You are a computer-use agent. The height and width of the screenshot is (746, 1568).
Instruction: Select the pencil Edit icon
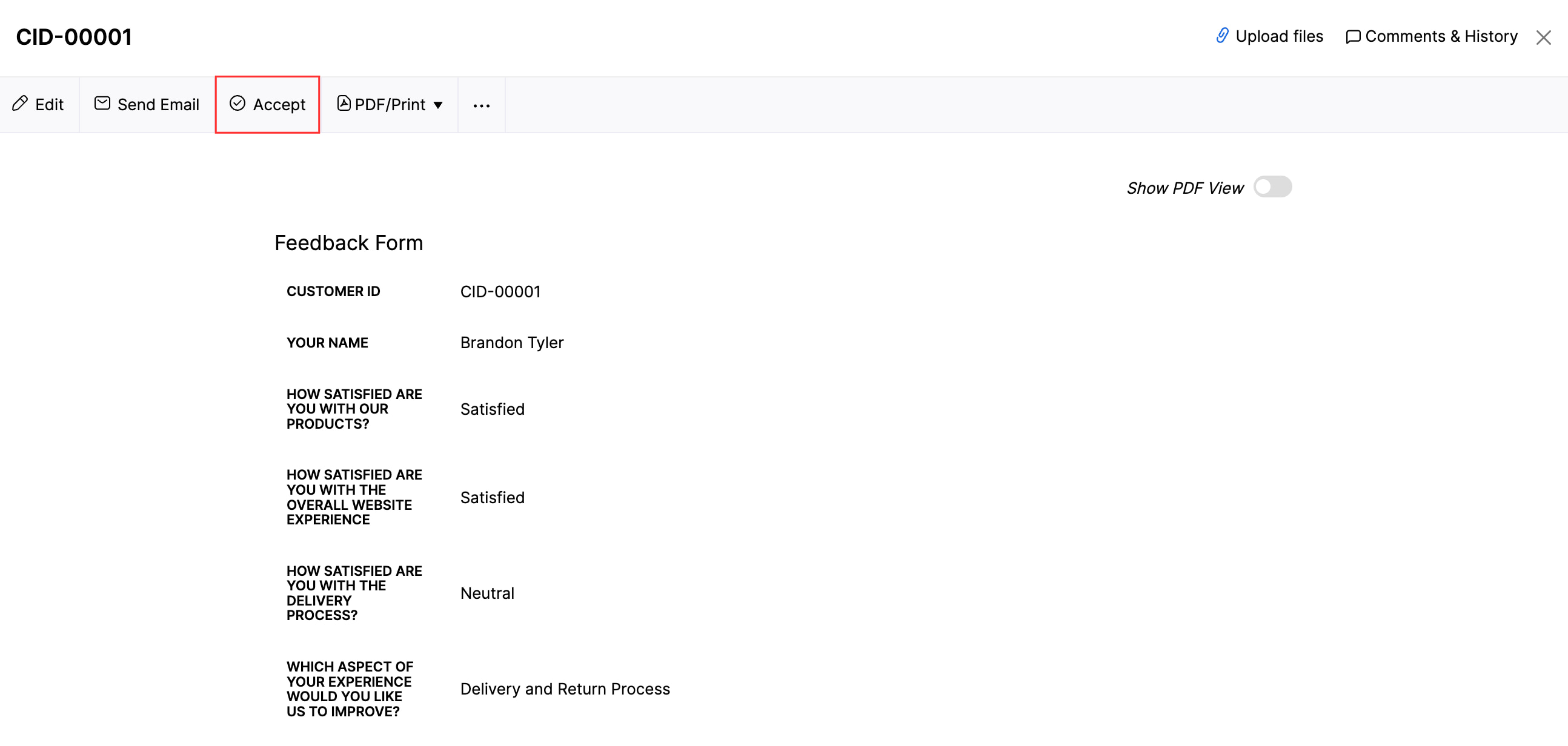[x=20, y=104]
